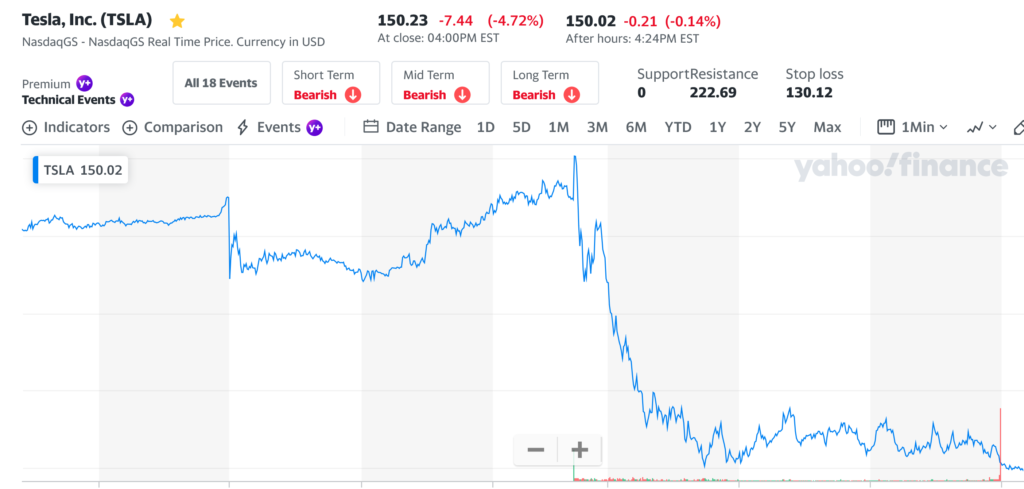Zoom out with the minus button
Viewport: 1024px width, 489px height.
pos(536,450)
